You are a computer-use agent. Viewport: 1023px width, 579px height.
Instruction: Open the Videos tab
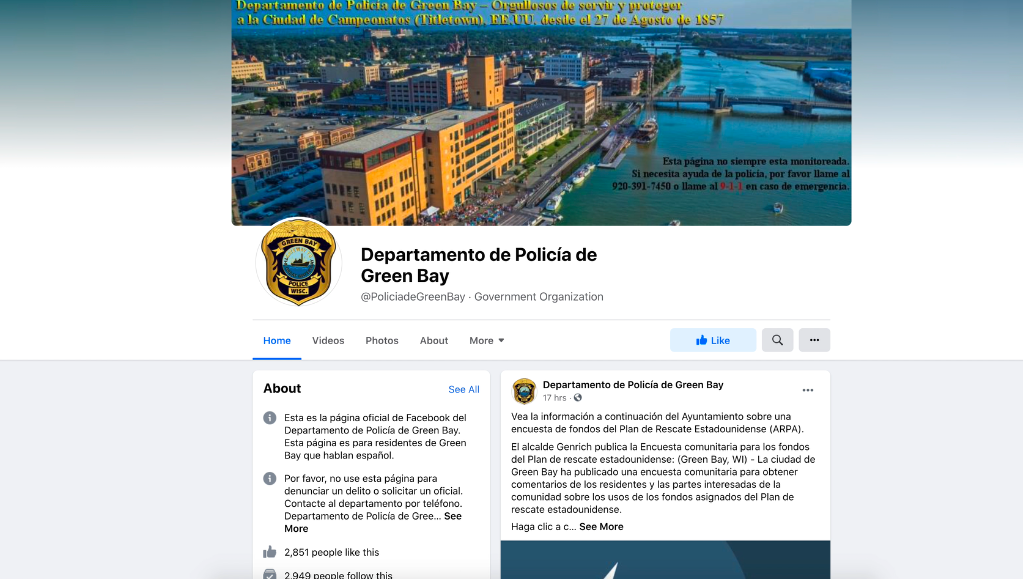[327, 340]
